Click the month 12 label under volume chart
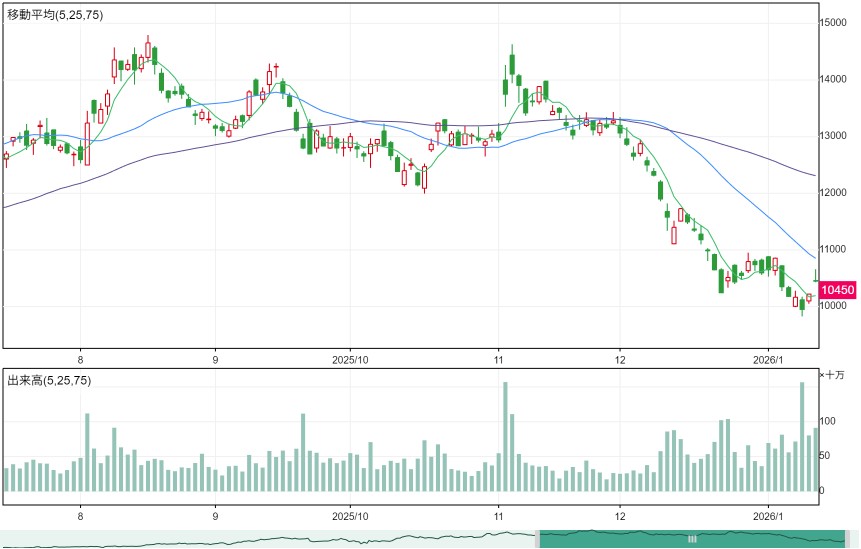The width and height of the screenshot is (861, 549). 620,517
